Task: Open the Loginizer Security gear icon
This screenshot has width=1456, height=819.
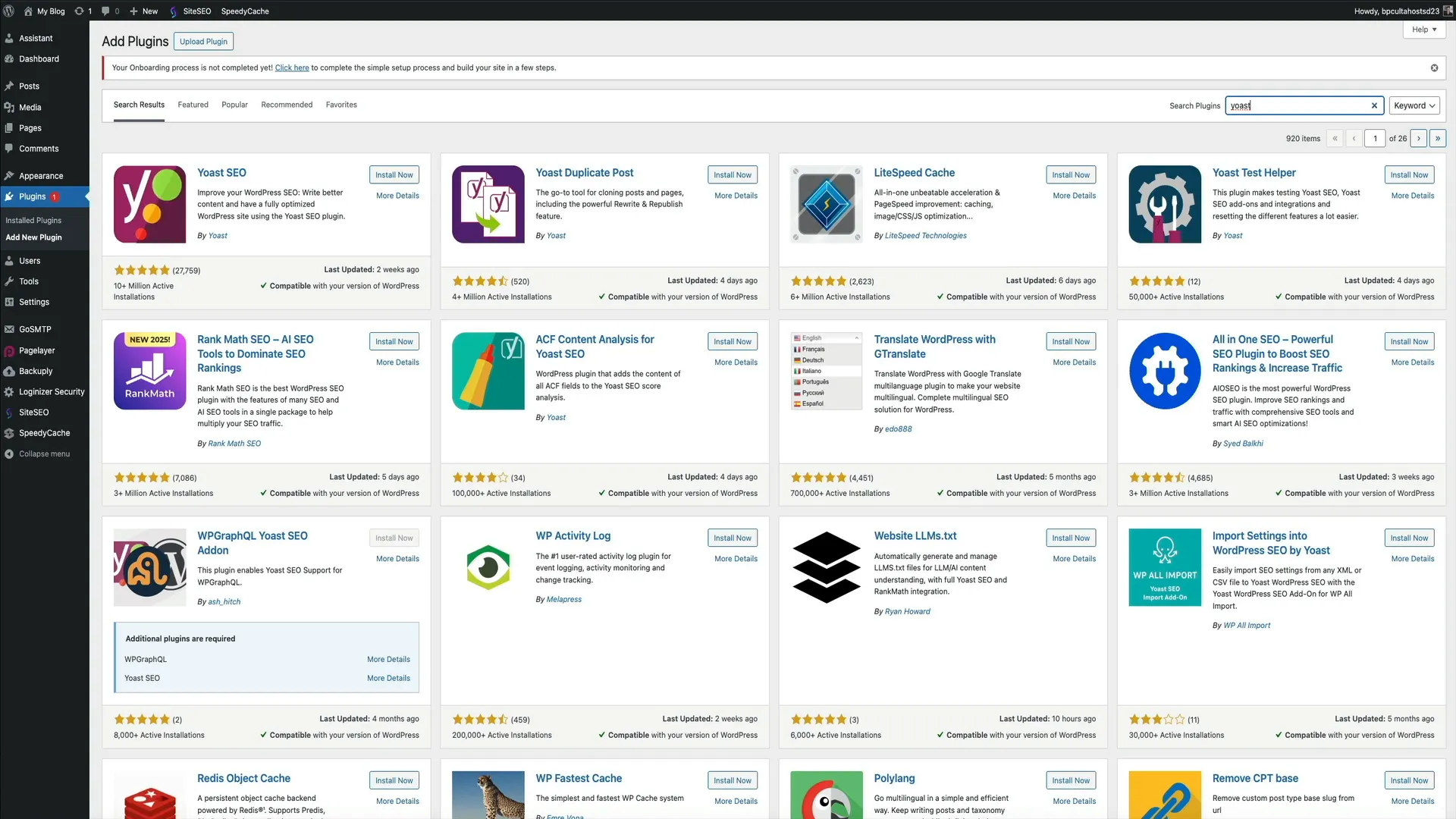Action: coord(9,391)
